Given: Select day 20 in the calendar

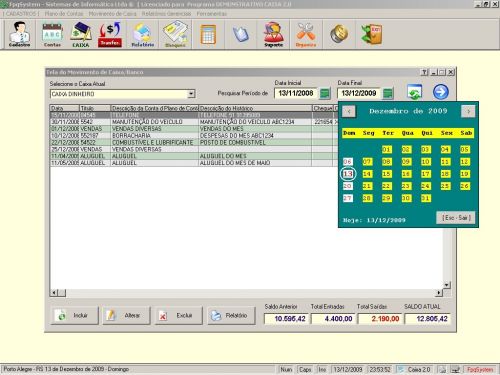Looking at the screenshot, I should click(x=348, y=186).
